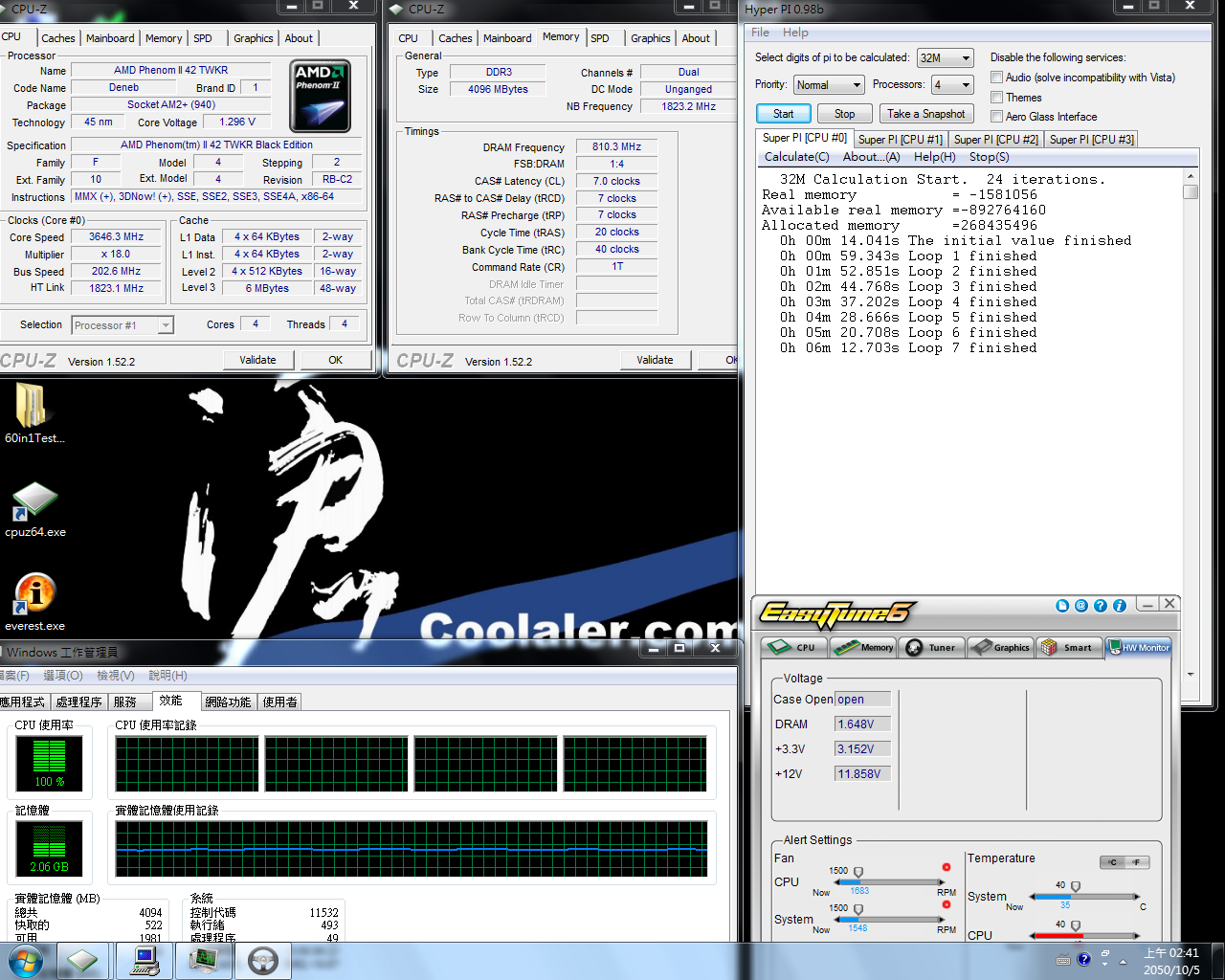Open the EasyTune6 steering wheel taskbar icon
This screenshot has width=1225, height=980.
(262, 960)
